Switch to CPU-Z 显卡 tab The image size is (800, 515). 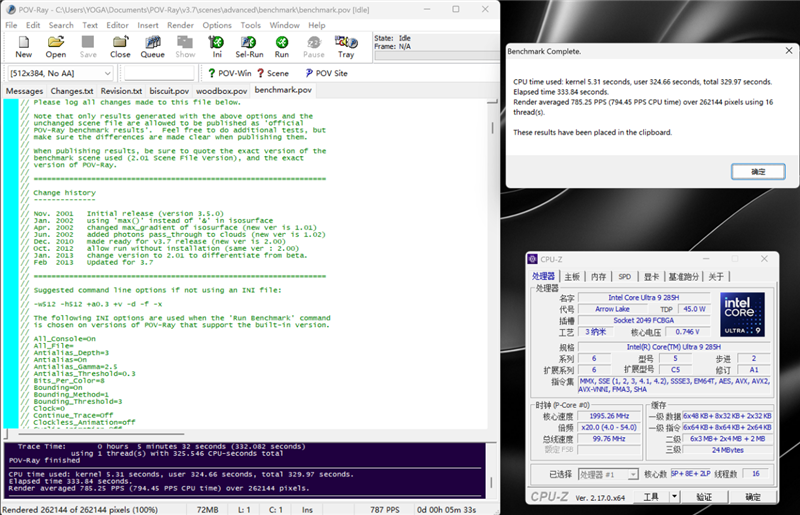651,277
